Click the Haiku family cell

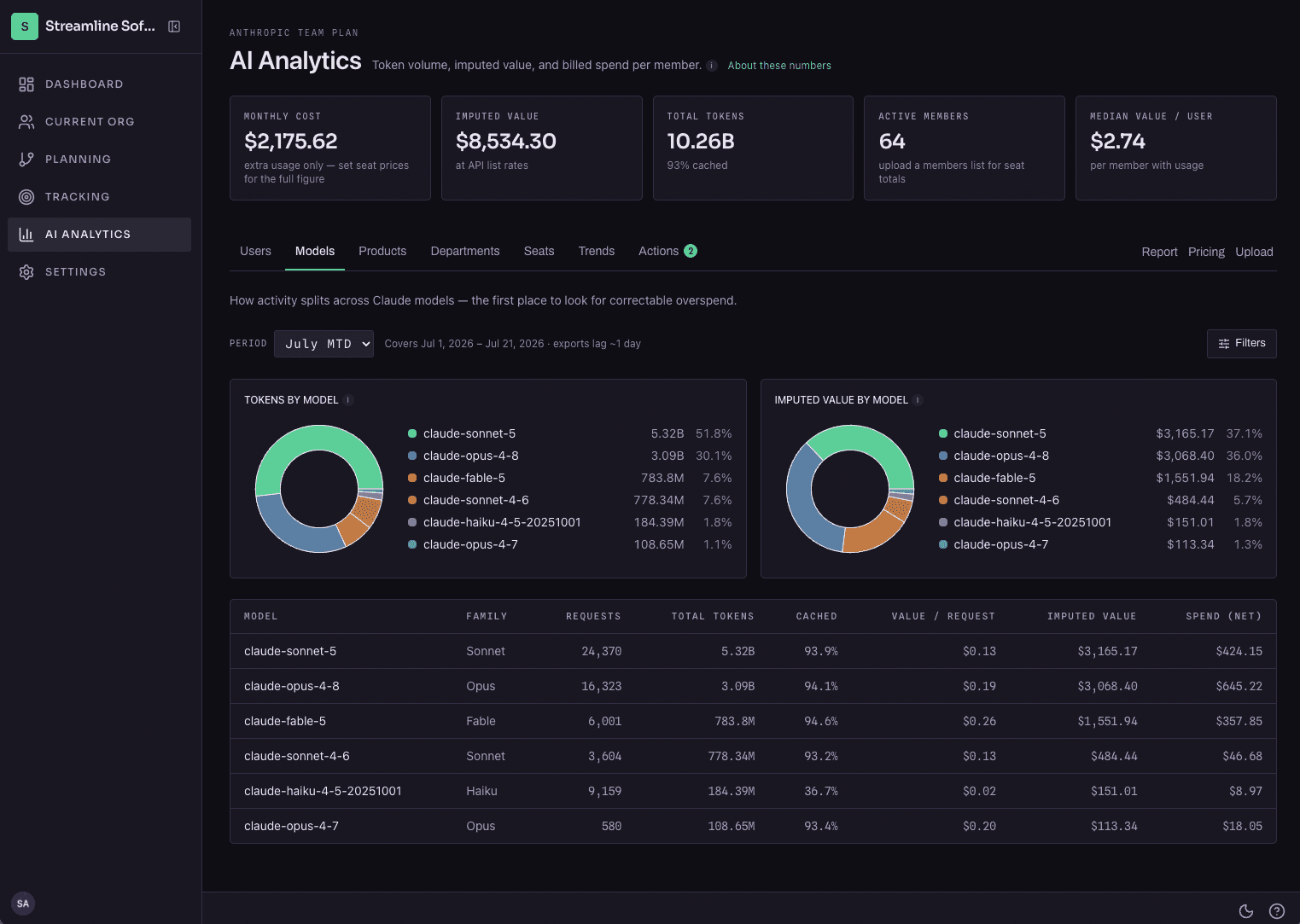pyautogui.click(x=481, y=791)
